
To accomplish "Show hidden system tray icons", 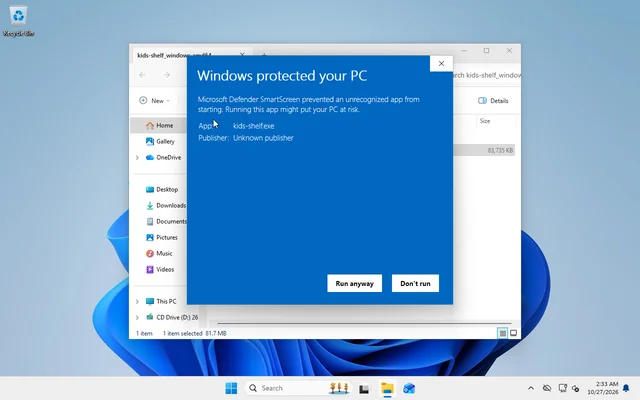I will (x=531, y=388).
